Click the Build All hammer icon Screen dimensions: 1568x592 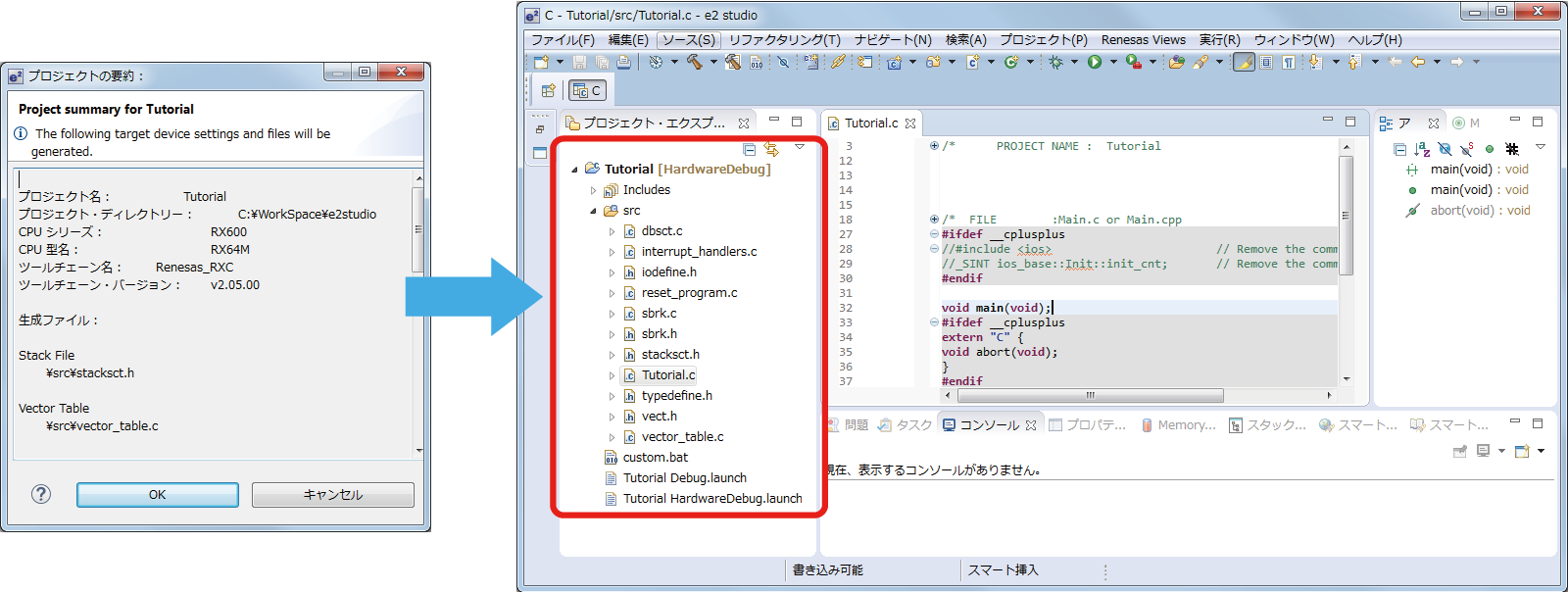pos(733,62)
